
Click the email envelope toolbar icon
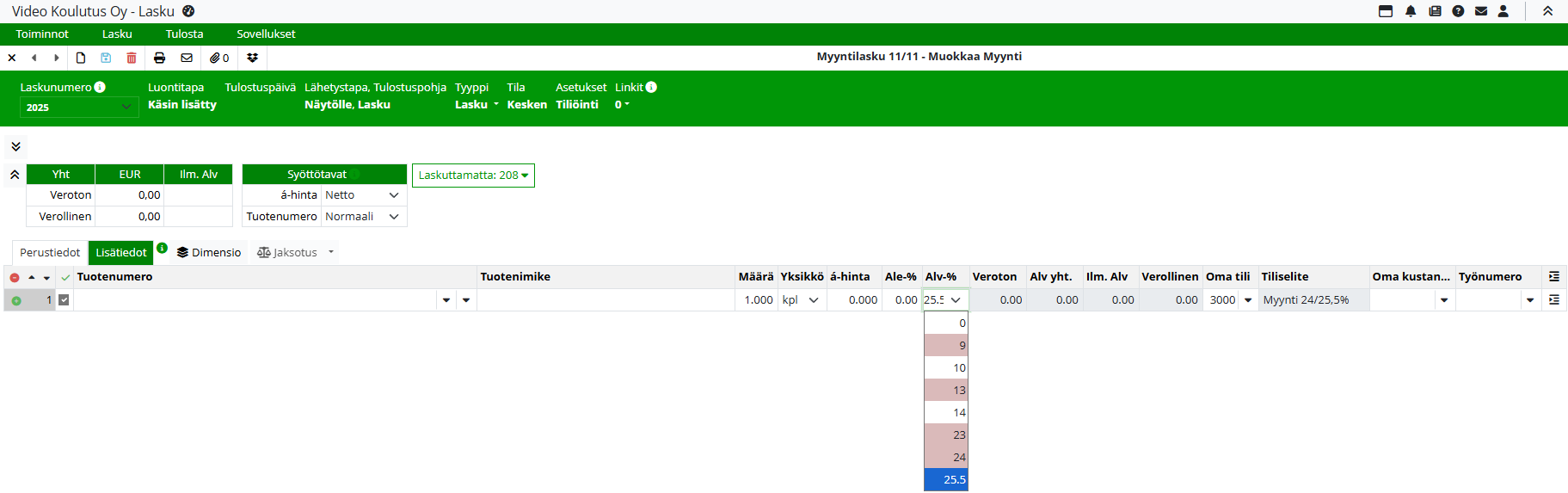[x=187, y=58]
